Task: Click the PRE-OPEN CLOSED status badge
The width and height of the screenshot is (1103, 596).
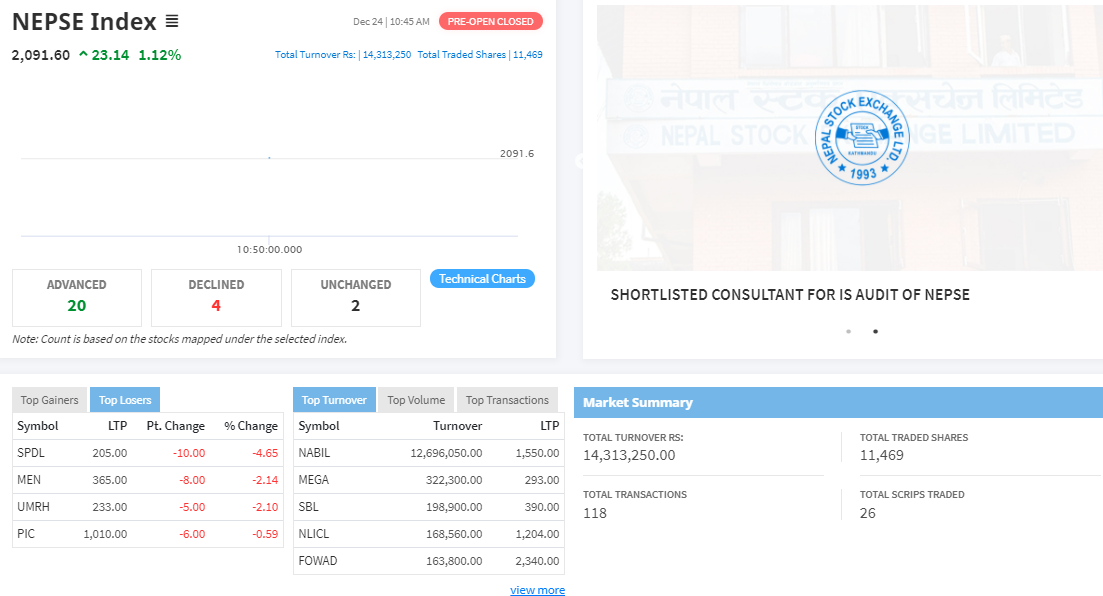Action: pyautogui.click(x=490, y=21)
